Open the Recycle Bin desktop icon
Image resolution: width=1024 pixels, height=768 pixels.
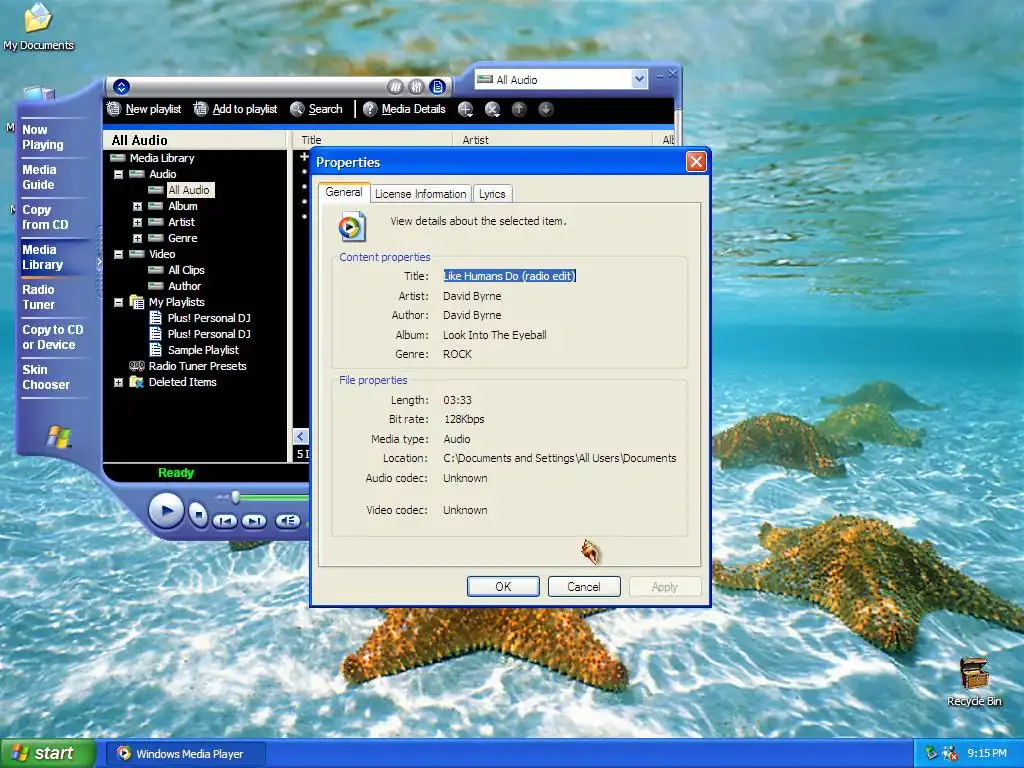coord(974,682)
